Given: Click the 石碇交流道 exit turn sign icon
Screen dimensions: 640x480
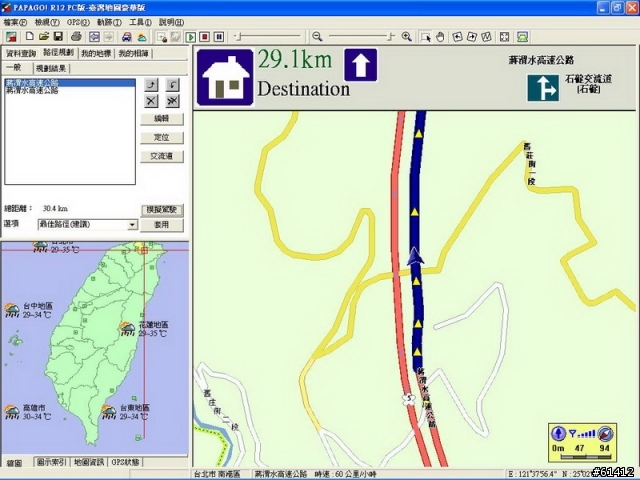Looking at the screenshot, I should (543, 88).
